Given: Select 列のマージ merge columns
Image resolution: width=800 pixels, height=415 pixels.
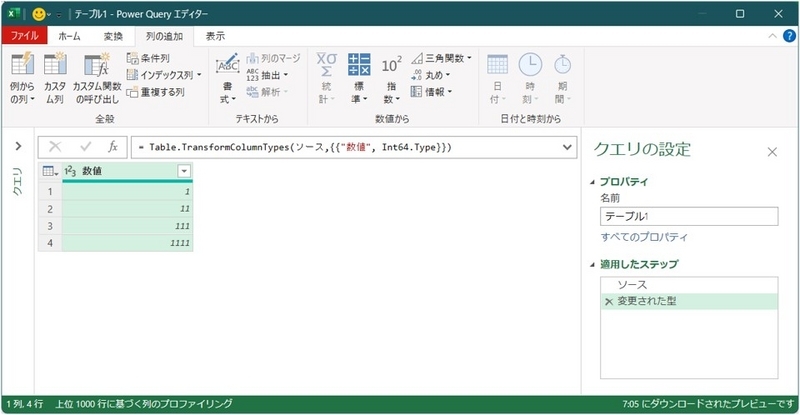Looking at the screenshot, I should tap(273, 58).
